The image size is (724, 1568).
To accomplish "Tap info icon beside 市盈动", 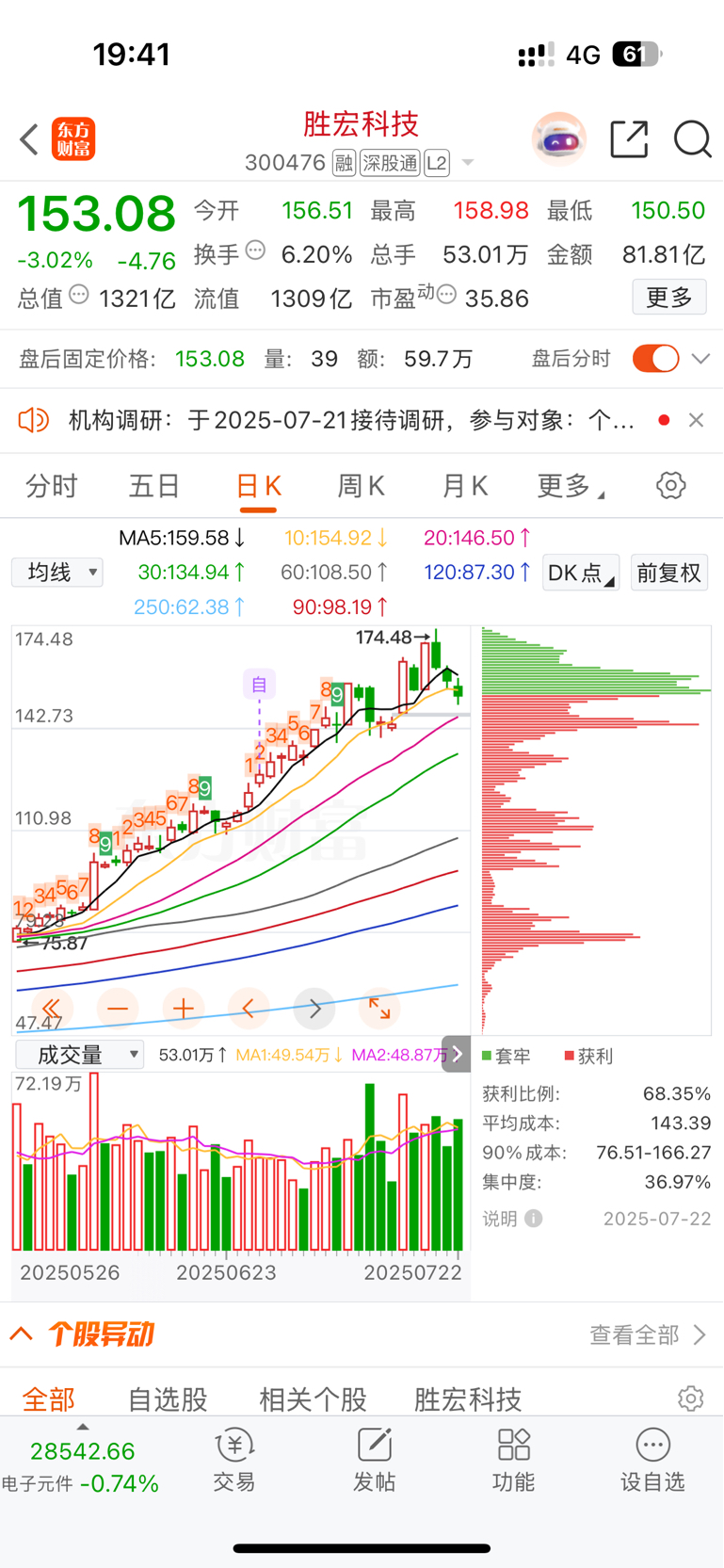I will 446,295.
